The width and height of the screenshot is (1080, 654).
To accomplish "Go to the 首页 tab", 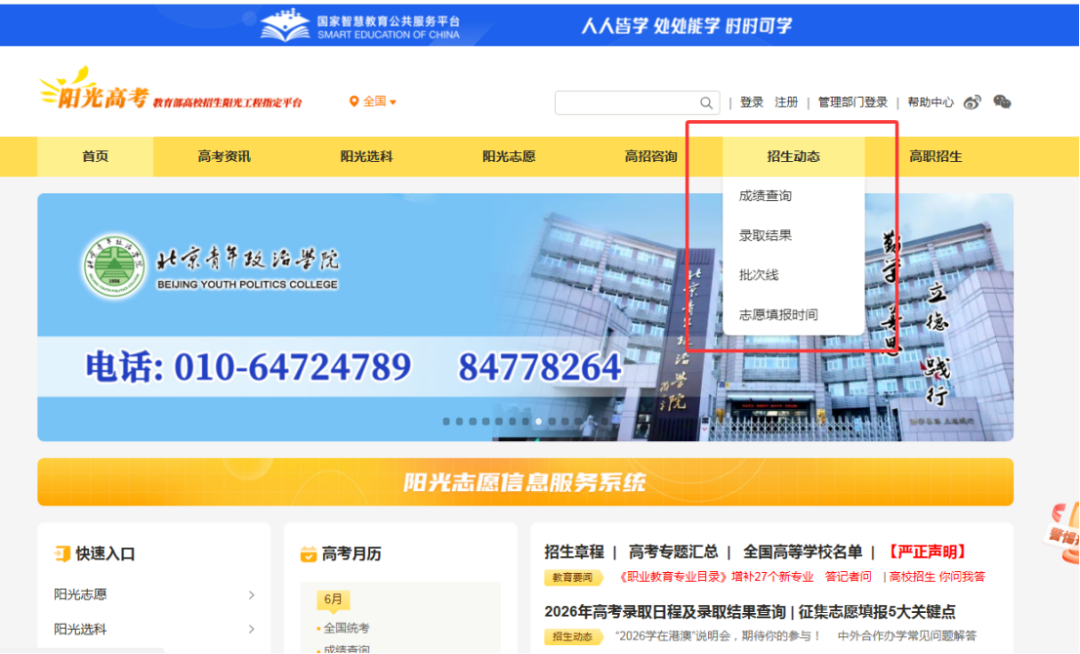I will coord(95,156).
